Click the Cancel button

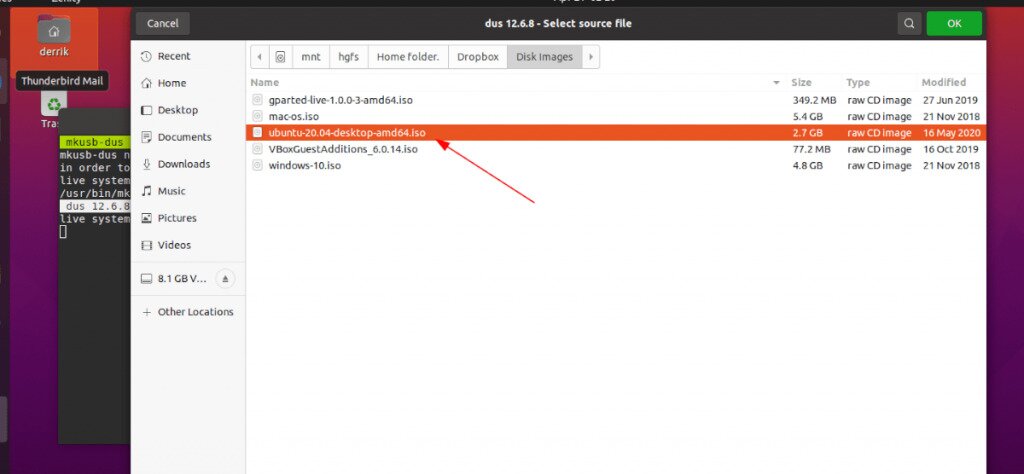click(x=163, y=24)
